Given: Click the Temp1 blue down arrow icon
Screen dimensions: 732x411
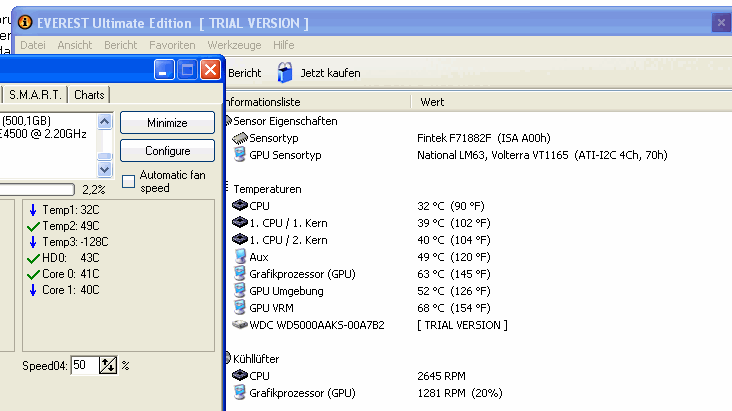Looking at the screenshot, I should click(x=33, y=210).
